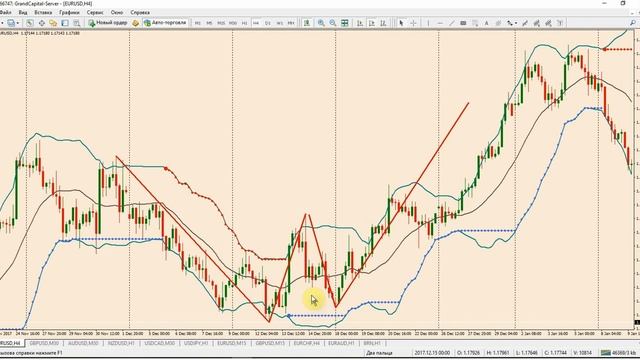Open the Вид menu
The image size is (640, 360).
[23, 13]
